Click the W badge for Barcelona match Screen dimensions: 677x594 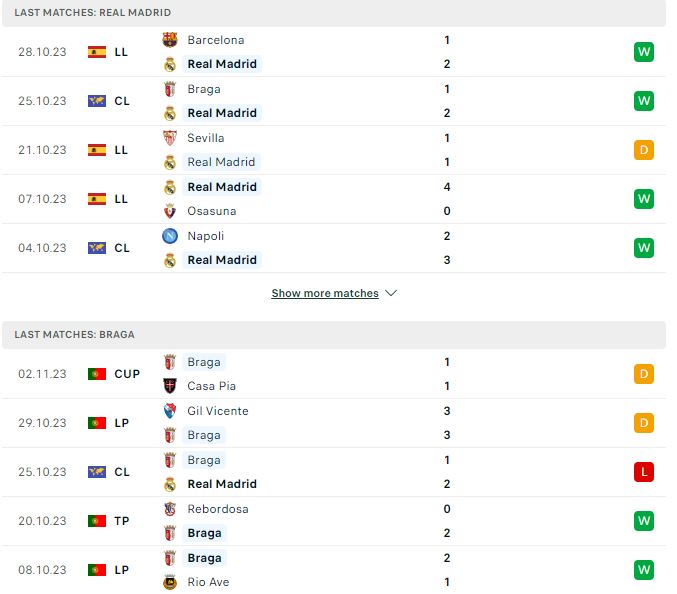pyautogui.click(x=644, y=52)
